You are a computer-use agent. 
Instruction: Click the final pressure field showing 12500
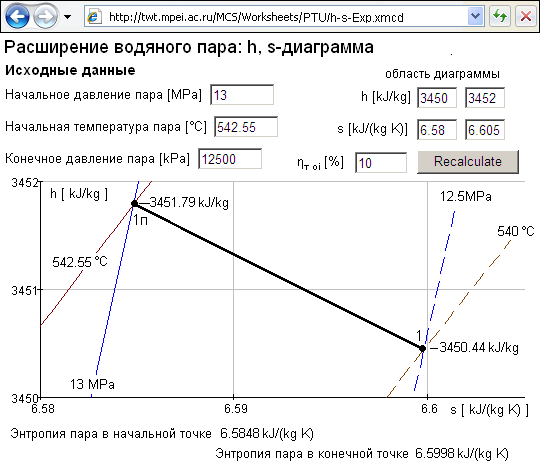pos(230,159)
